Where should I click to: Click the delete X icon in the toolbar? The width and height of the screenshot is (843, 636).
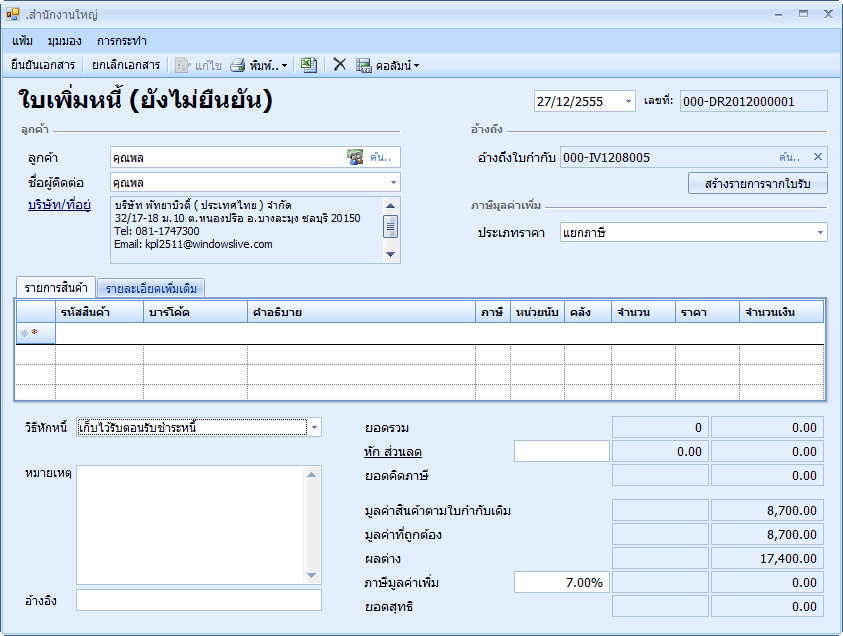339,65
